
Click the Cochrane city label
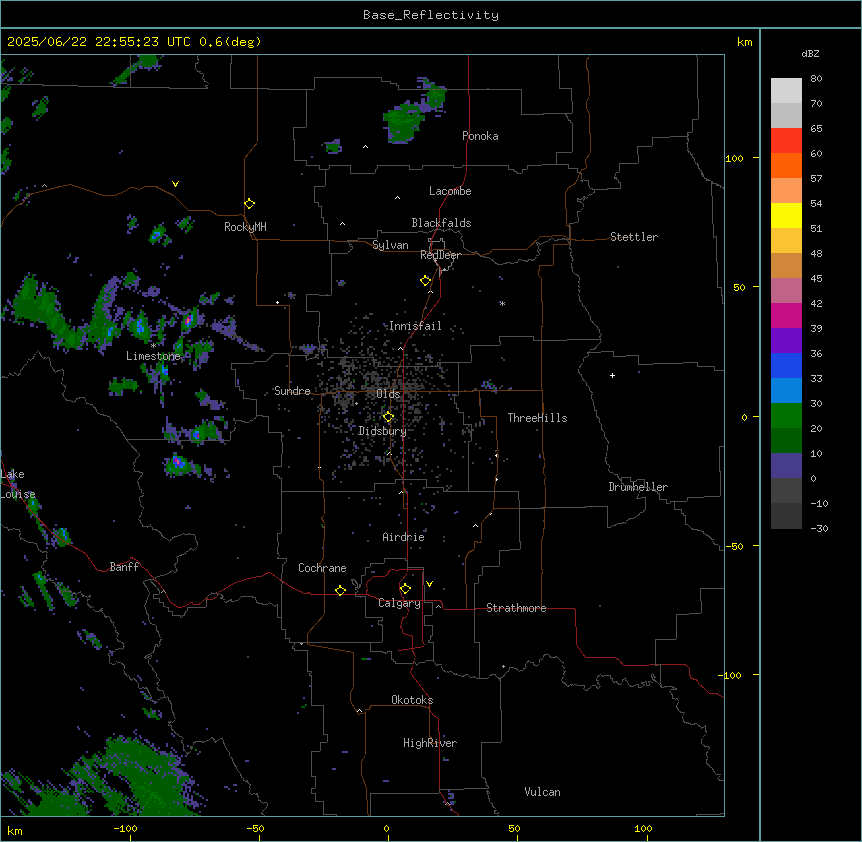click(x=322, y=568)
